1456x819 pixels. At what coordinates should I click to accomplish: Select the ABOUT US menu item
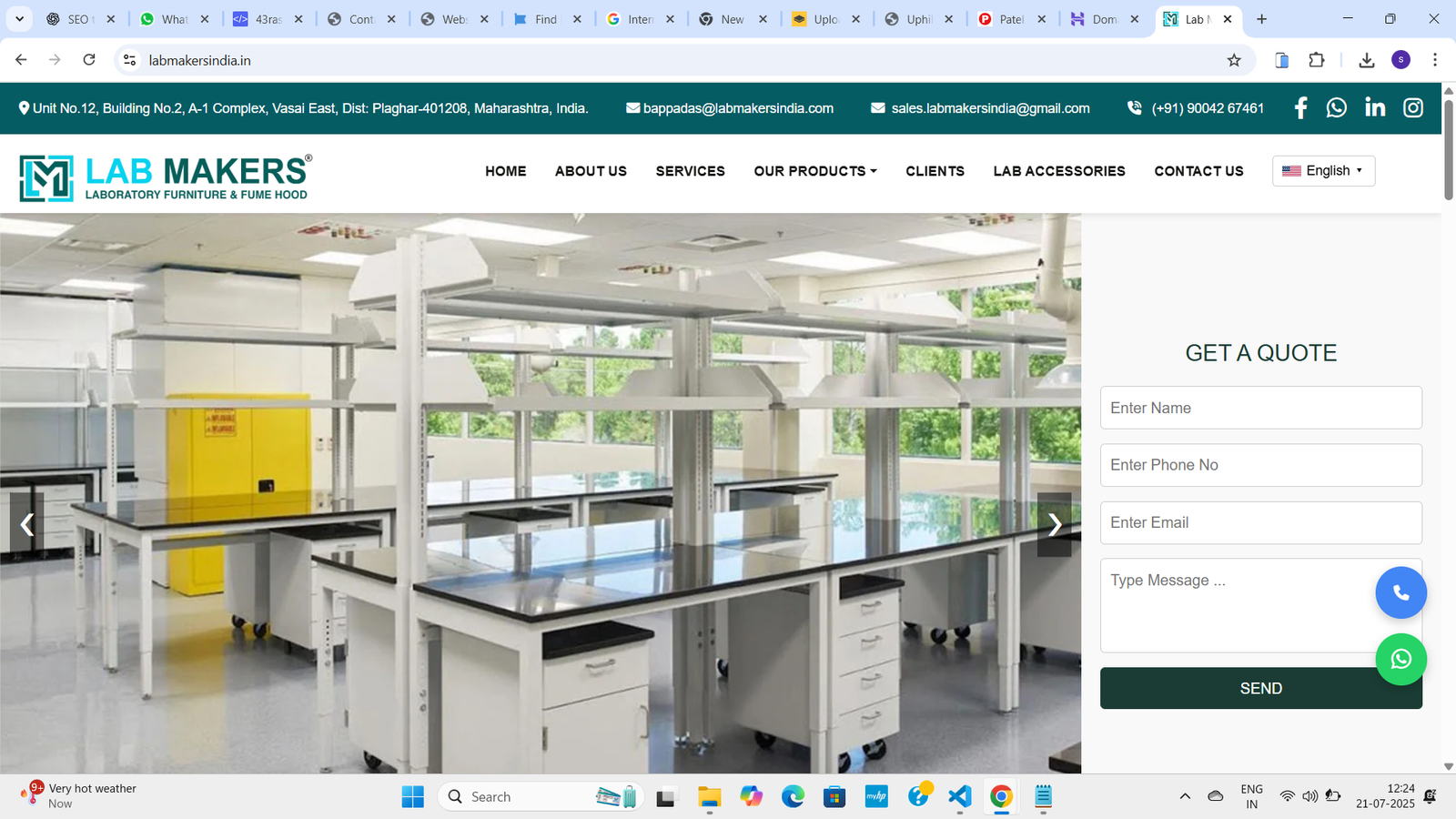(591, 171)
